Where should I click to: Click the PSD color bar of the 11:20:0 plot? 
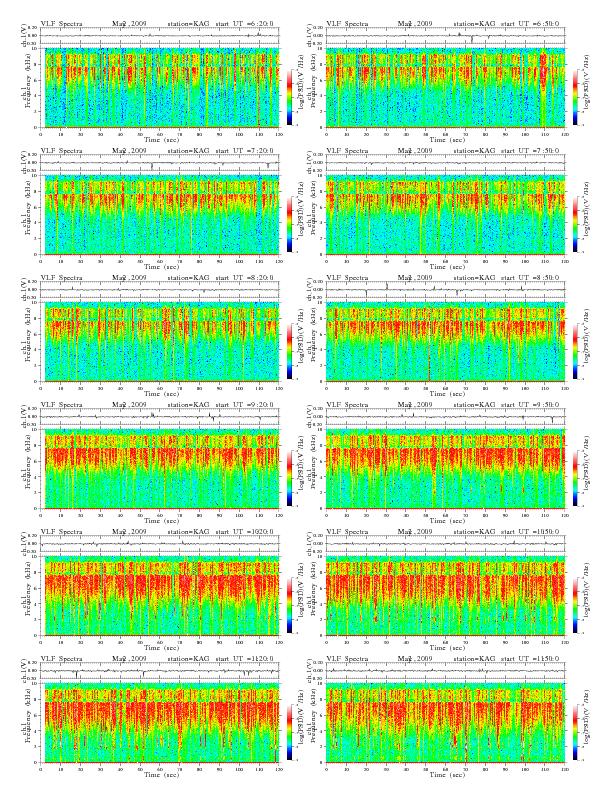pos(289,732)
